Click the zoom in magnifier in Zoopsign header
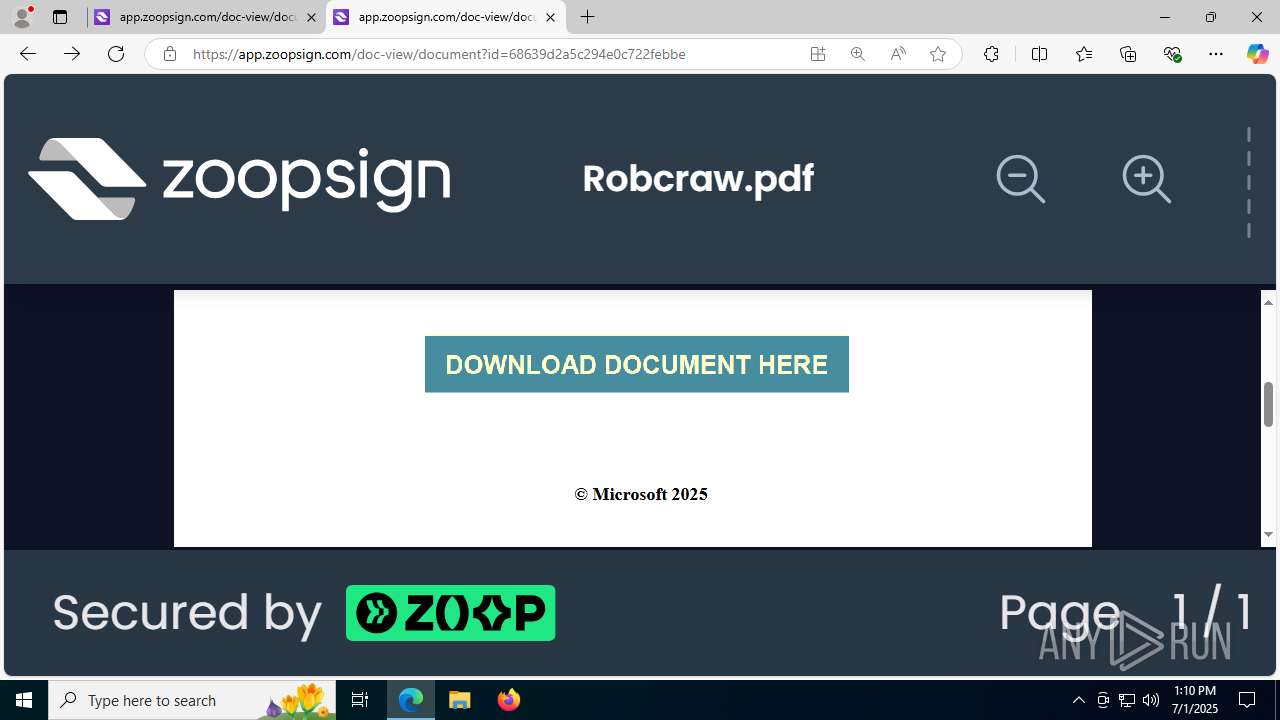1280x720 pixels. (x=1147, y=180)
